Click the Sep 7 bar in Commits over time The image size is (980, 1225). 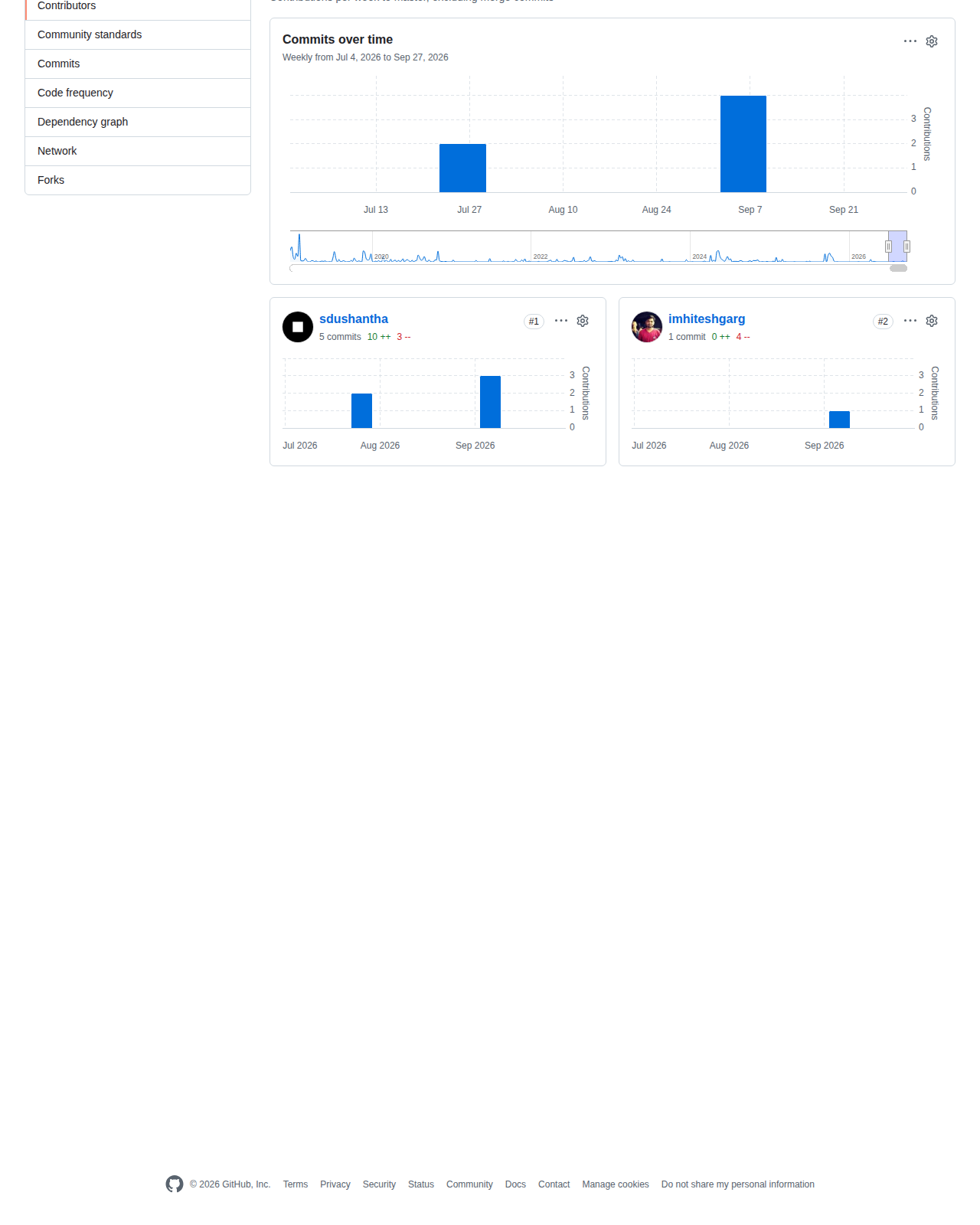(x=743, y=144)
